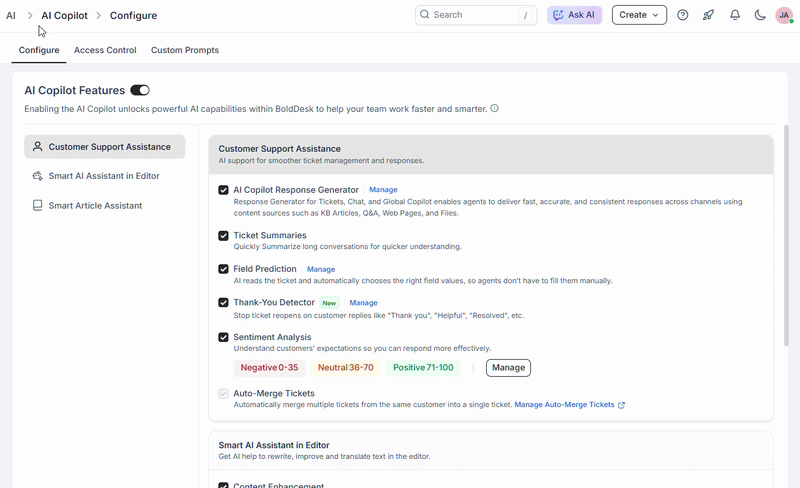This screenshot has width=800, height=488.
Task: Switch to the Access Control tab
Action: [x=105, y=50]
